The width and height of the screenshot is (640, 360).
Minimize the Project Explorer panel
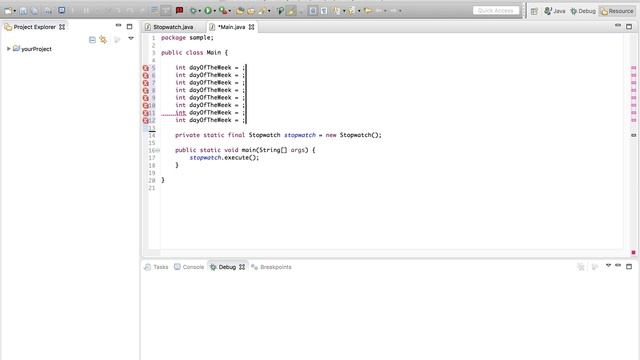click(x=118, y=25)
